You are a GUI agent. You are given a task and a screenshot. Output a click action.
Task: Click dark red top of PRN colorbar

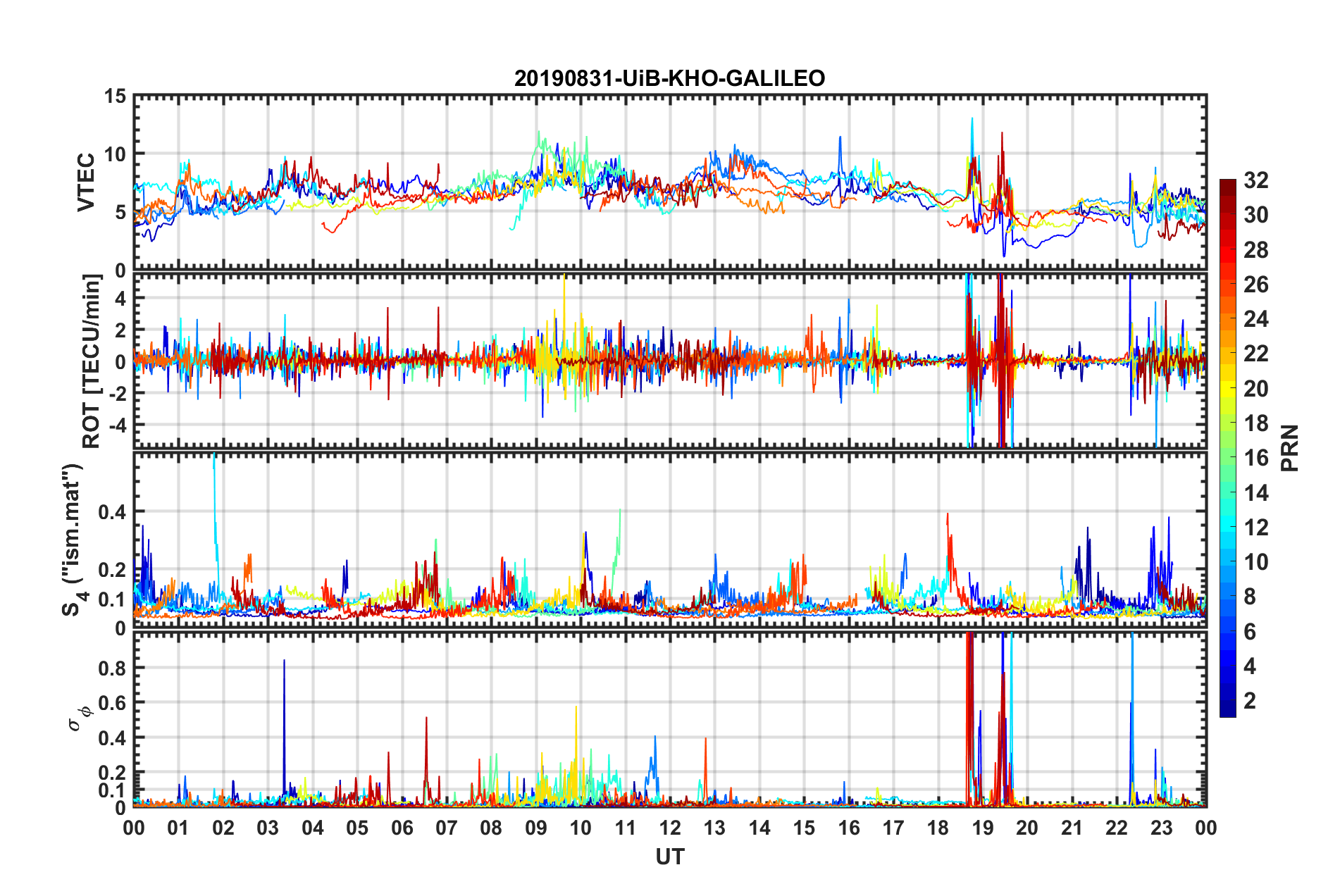(x=1228, y=187)
